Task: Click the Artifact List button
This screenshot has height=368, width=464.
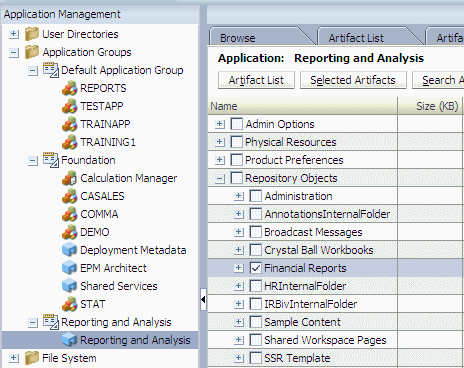Action: 256,80
